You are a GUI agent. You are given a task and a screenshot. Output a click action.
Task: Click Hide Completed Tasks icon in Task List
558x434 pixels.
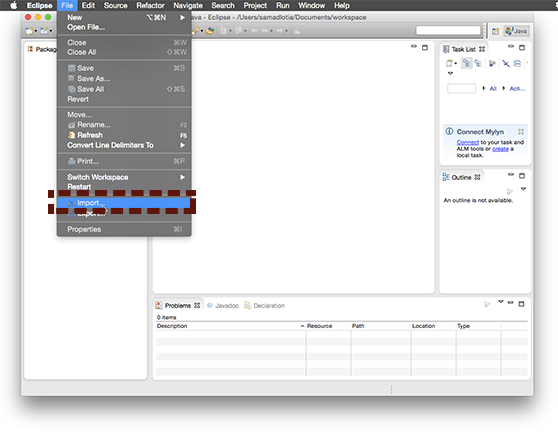[506, 64]
